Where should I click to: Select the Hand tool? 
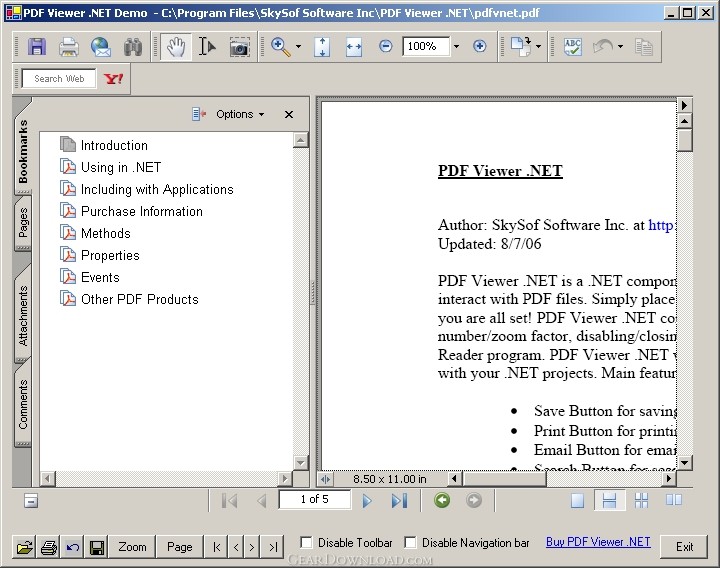coord(176,46)
